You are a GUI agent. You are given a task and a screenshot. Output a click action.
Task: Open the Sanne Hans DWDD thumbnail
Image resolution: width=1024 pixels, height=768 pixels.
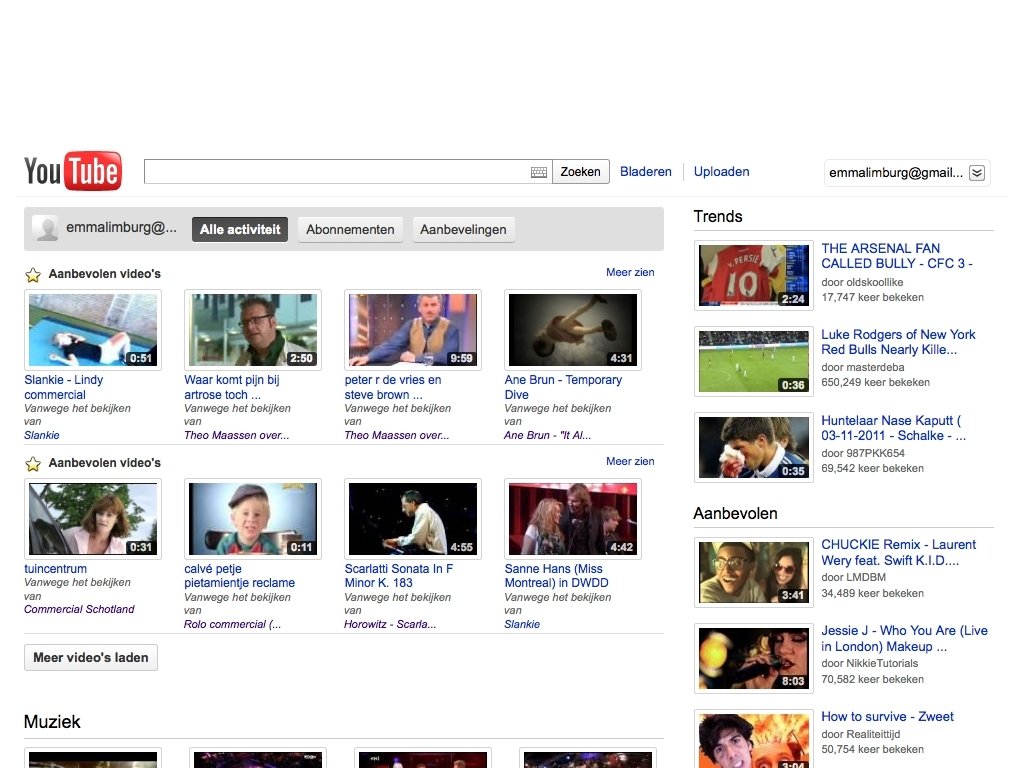tap(573, 519)
